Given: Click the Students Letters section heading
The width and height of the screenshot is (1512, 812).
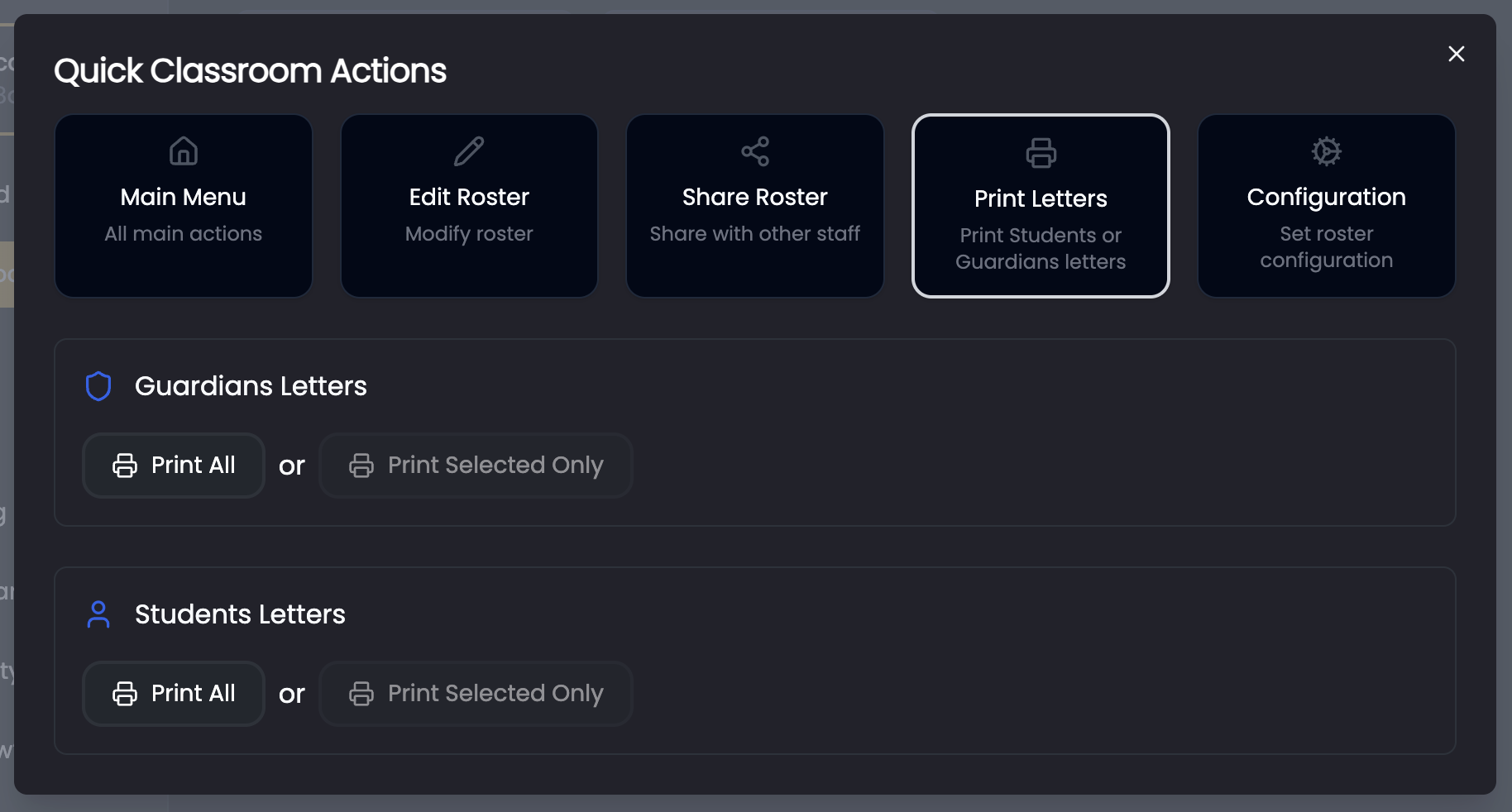Looking at the screenshot, I should [x=240, y=614].
